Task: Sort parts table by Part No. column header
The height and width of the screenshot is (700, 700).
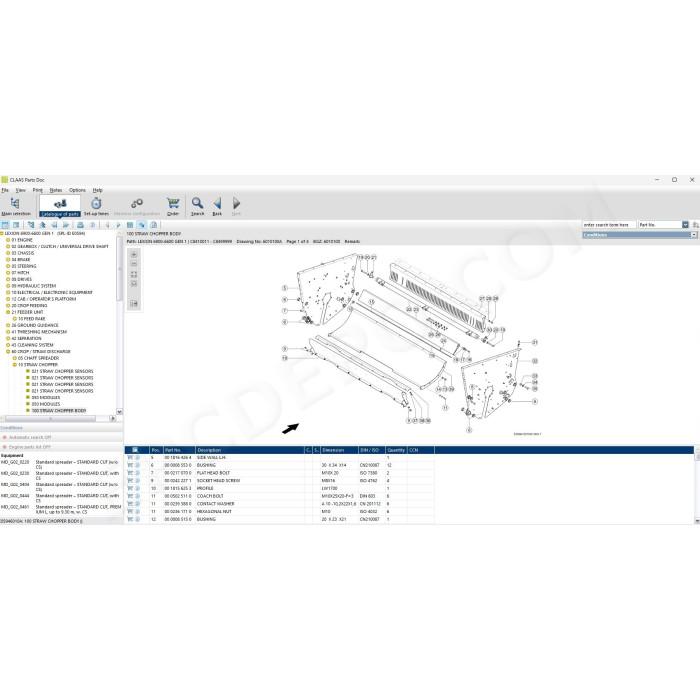Action: tap(179, 450)
